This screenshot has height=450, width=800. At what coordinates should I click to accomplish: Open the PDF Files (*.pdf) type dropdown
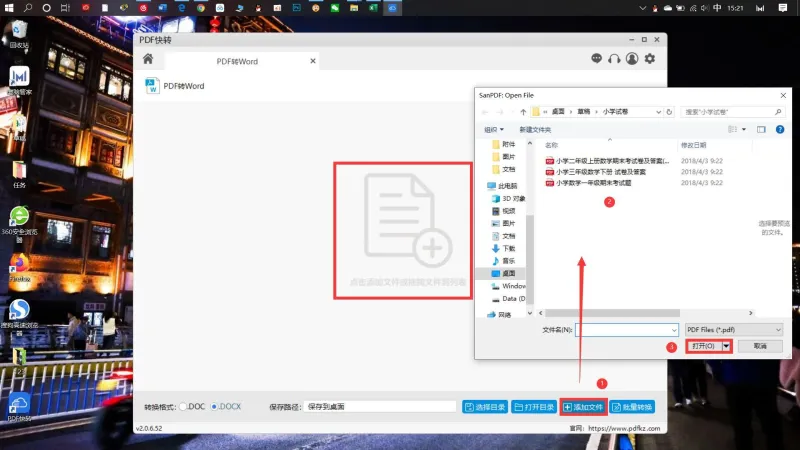click(734, 330)
